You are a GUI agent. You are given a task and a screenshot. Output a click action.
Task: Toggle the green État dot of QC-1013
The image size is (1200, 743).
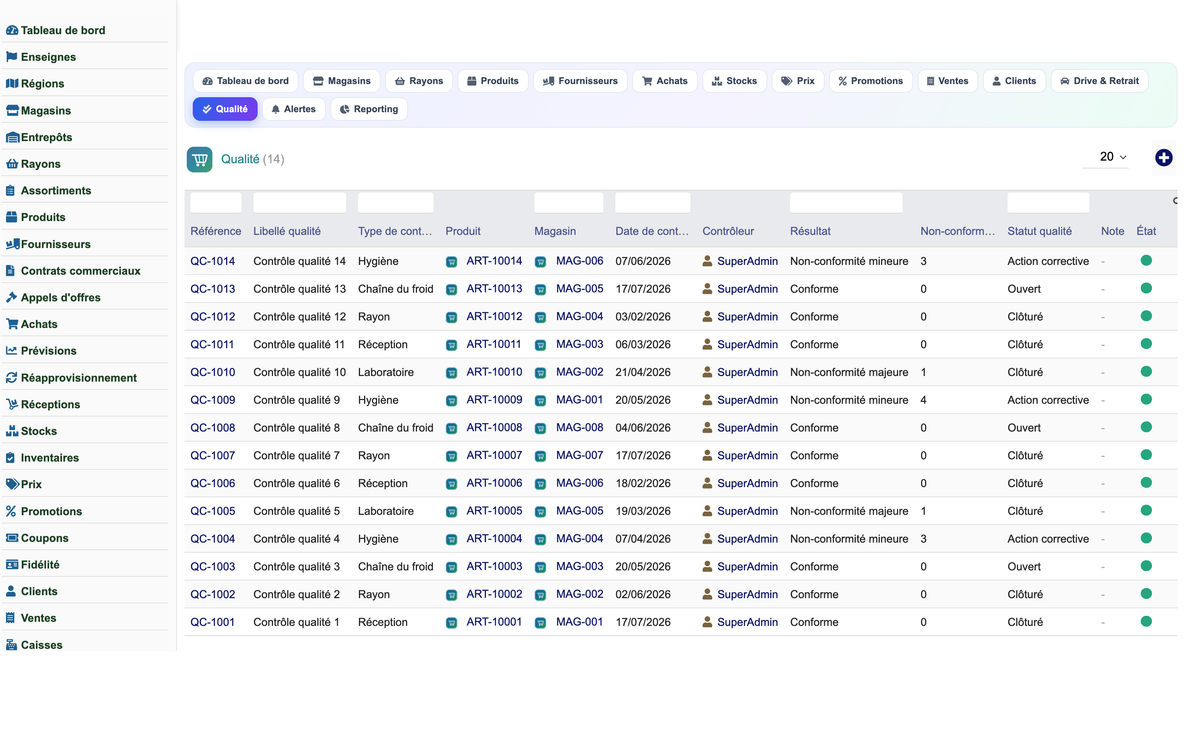click(1146, 288)
